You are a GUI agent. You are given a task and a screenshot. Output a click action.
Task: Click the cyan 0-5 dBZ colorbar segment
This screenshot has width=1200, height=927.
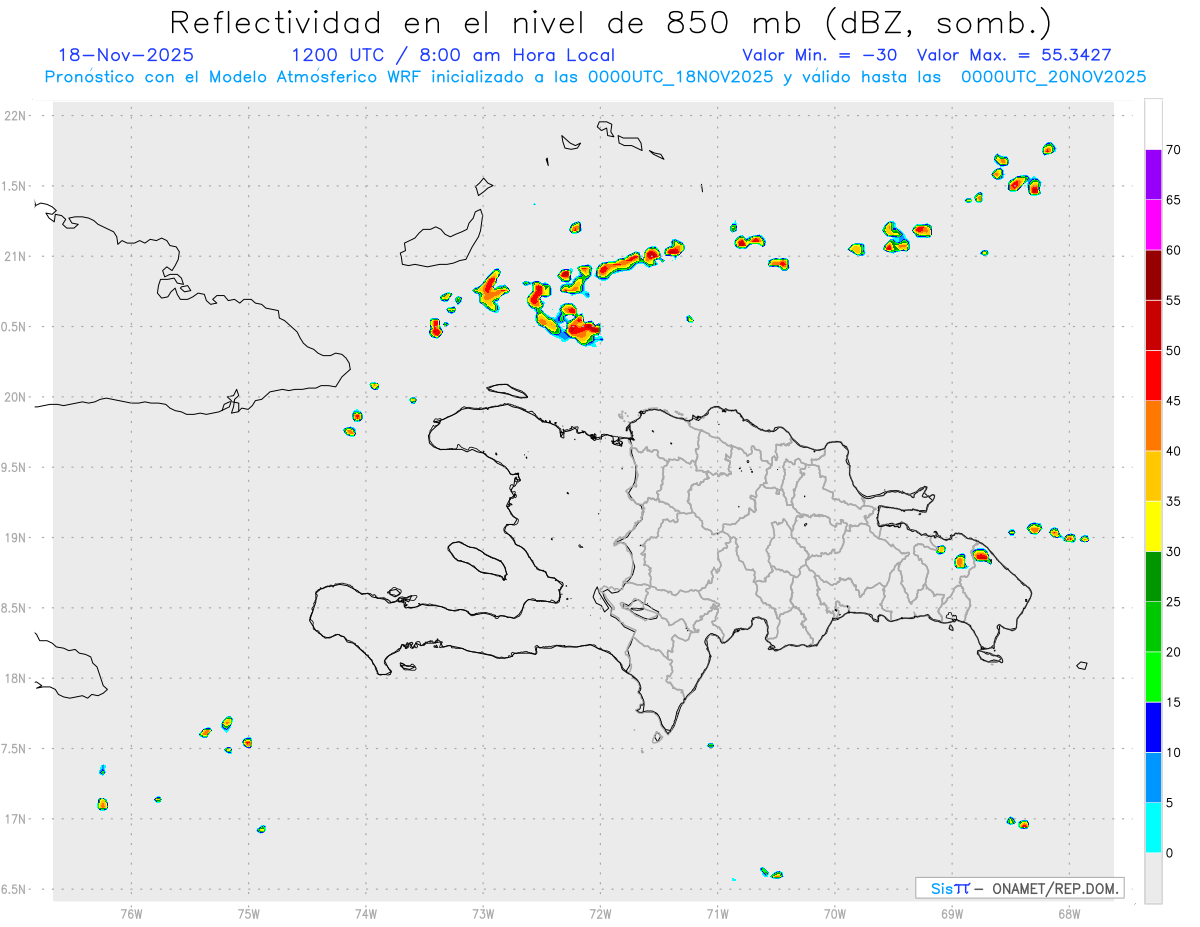1153,828
